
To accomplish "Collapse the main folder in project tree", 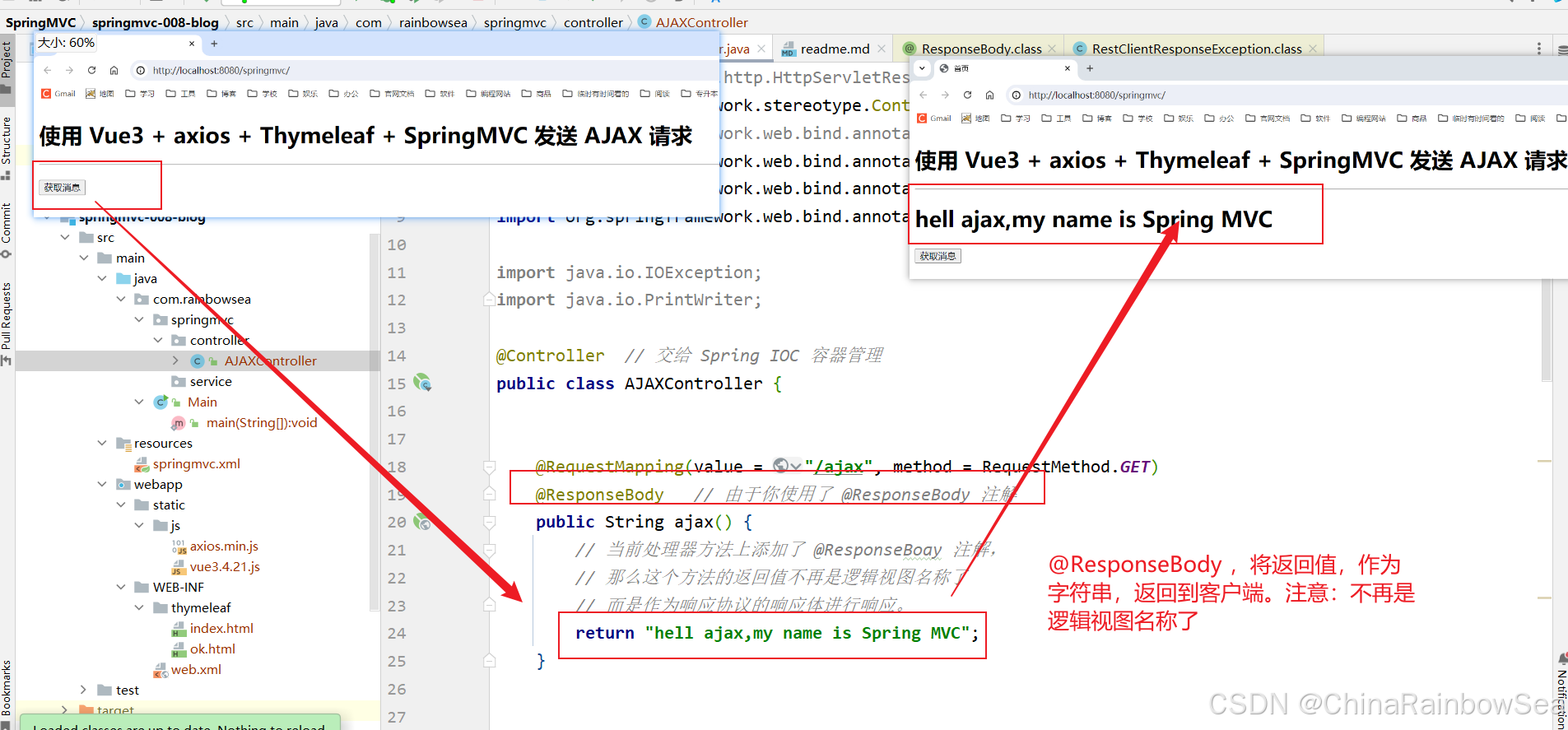I will pyautogui.click(x=84, y=258).
